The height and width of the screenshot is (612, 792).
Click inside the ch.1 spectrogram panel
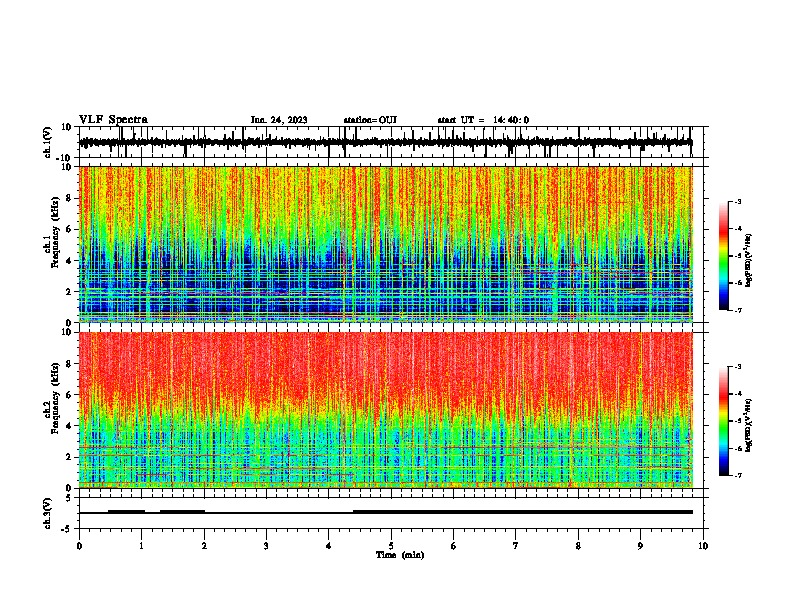pyautogui.click(x=385, y=244)
